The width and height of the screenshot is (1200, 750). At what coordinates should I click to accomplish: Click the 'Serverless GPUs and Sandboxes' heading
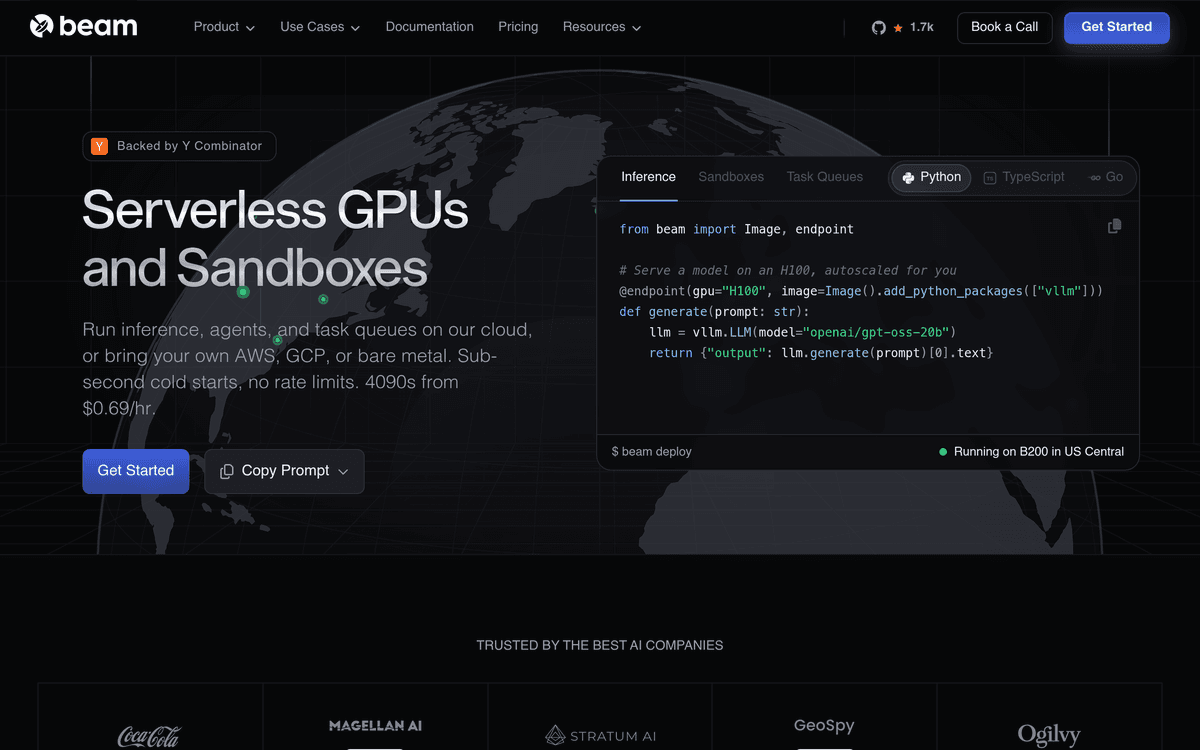[275, 239]
